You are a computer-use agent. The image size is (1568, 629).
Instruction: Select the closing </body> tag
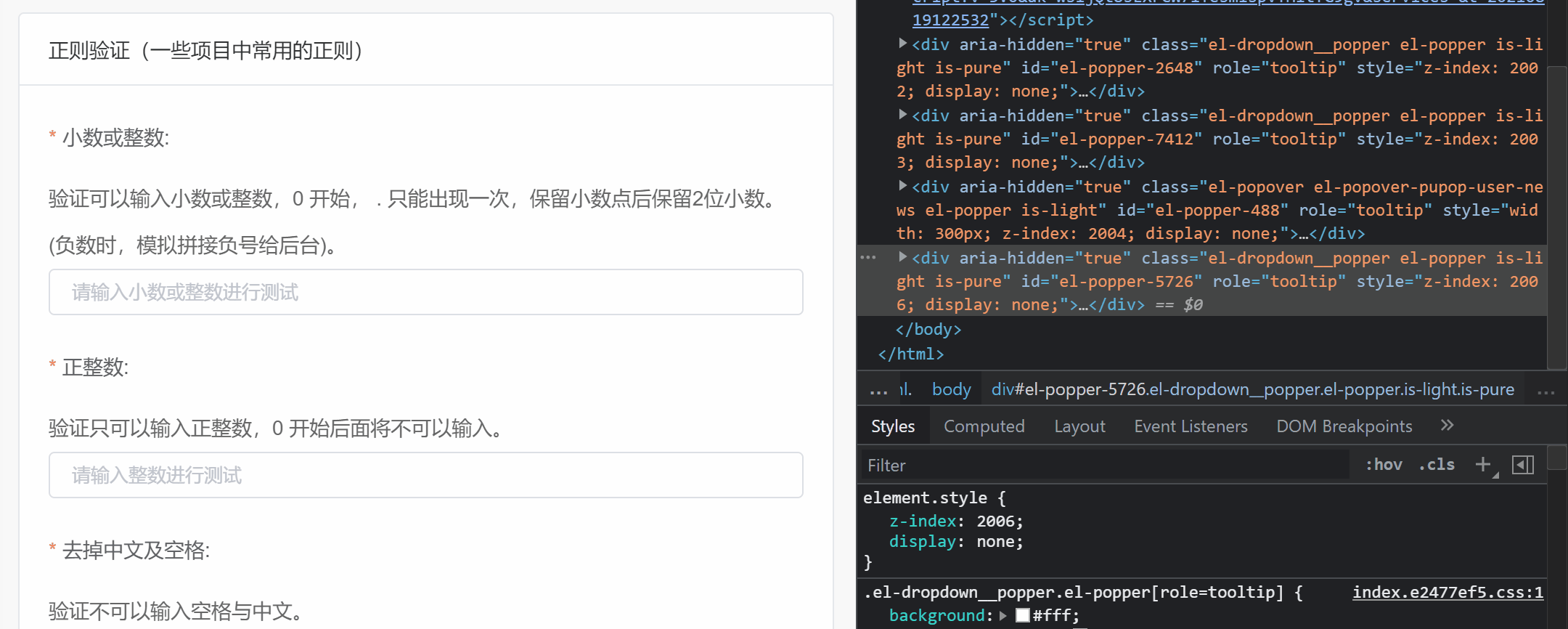[928, 329]
